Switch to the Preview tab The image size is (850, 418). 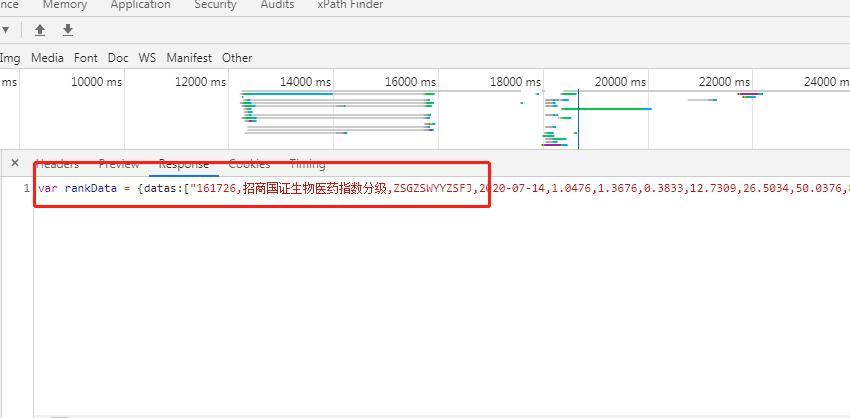pos(119,164)
